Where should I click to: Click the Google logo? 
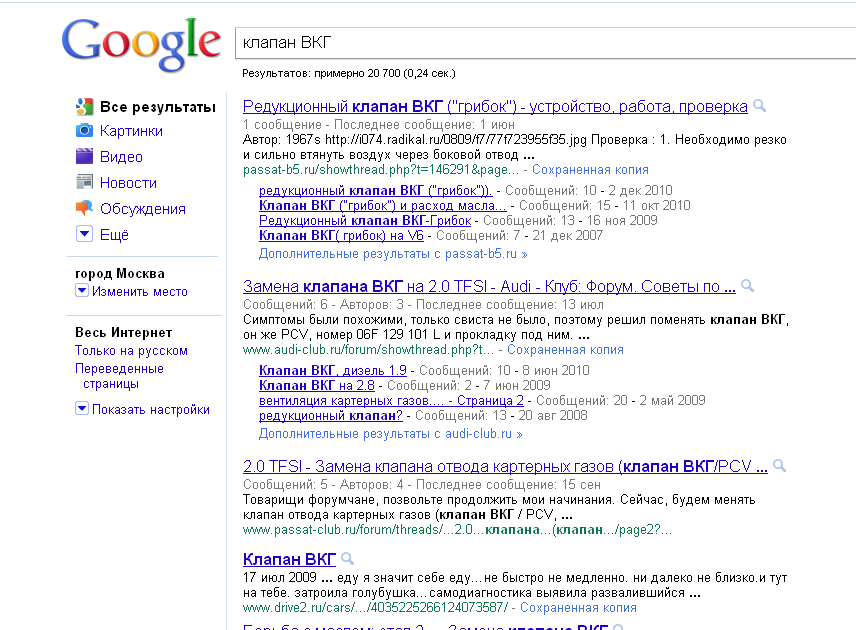click(x=141, y=44)
